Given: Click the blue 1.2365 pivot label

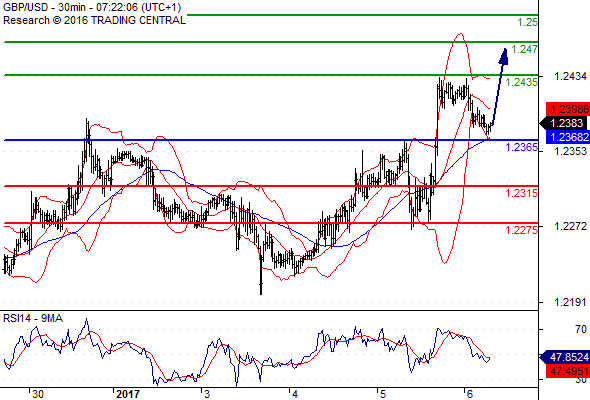Looking at the screenshot, I should (522, 147).
